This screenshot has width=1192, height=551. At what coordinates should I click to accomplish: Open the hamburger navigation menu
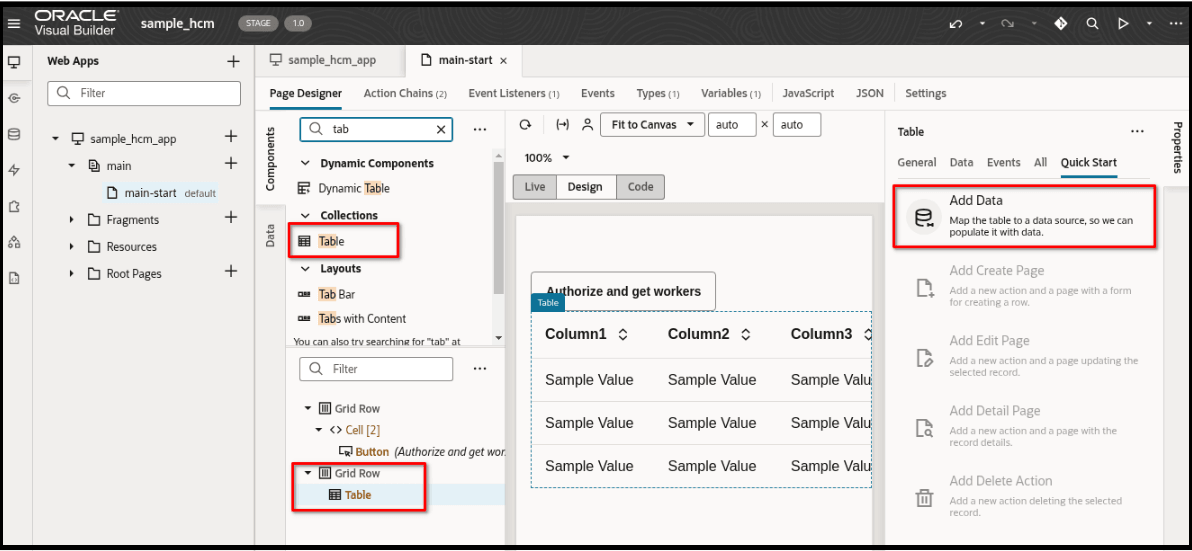[14, 24]
